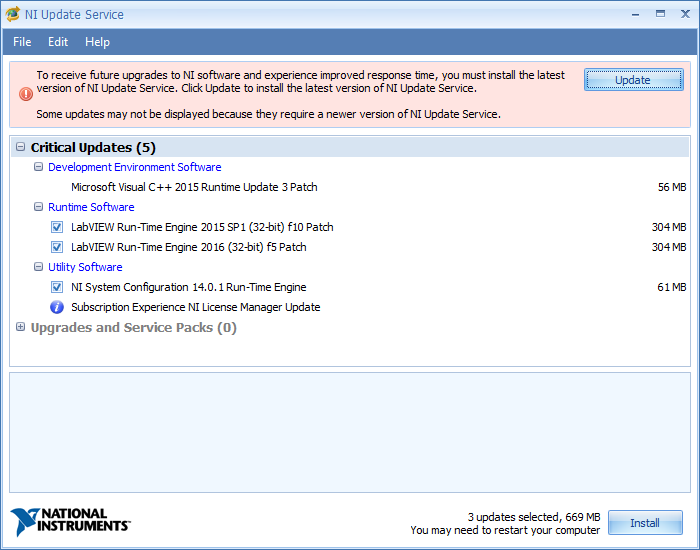700x550 pixels.
Task: Click the blue info icon beside Subscription Experience
Action: (57, 307)
